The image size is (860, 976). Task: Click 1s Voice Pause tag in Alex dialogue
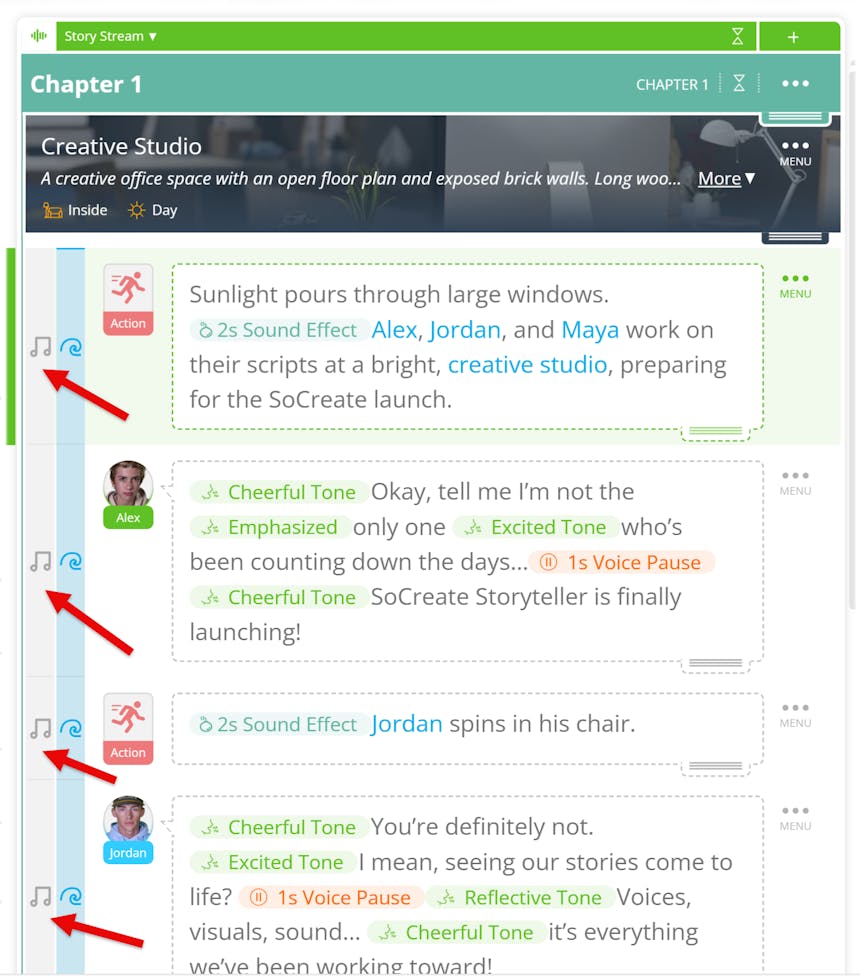[622, 563]
